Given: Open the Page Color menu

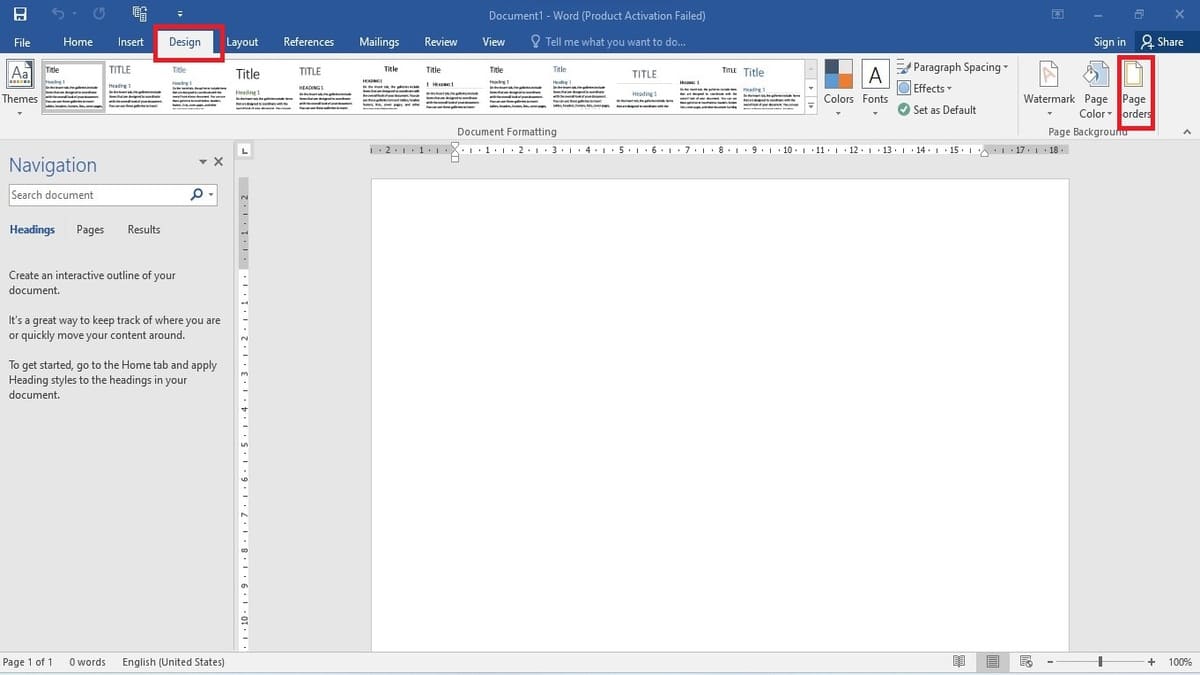Looking at the screenshot, I should (1096, 88).
